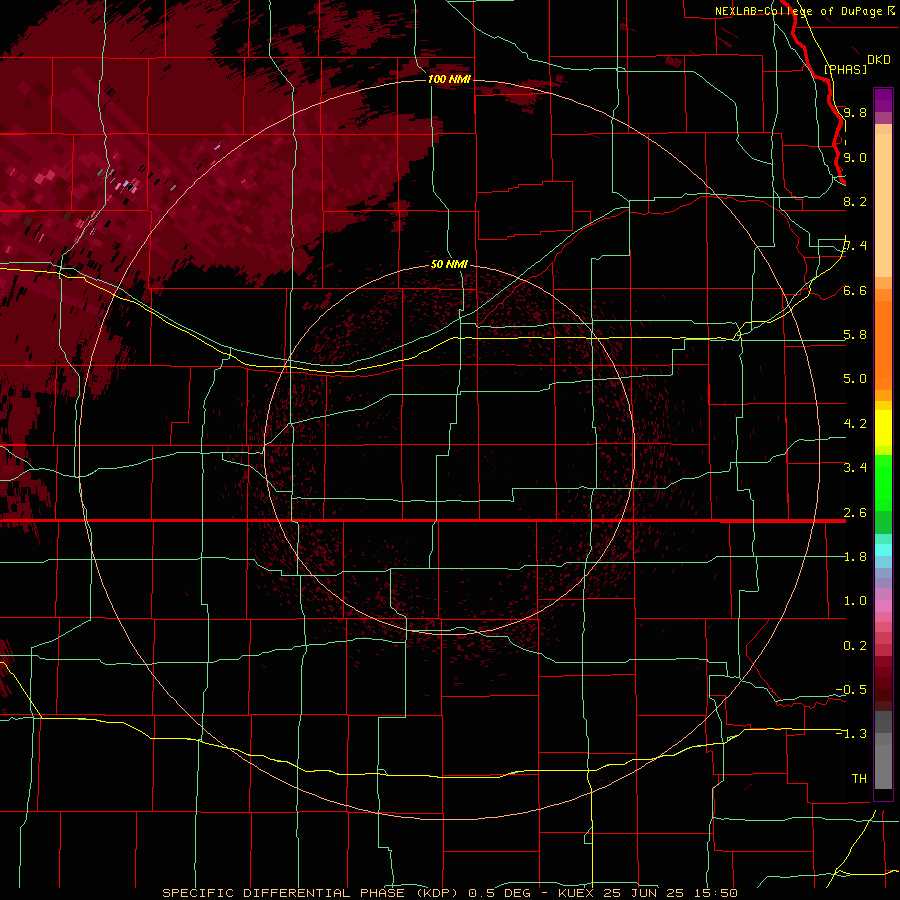Pick the gray segment at color bar bottom
The width and height of the screenshot is (900, 900).
pos(883,761)
